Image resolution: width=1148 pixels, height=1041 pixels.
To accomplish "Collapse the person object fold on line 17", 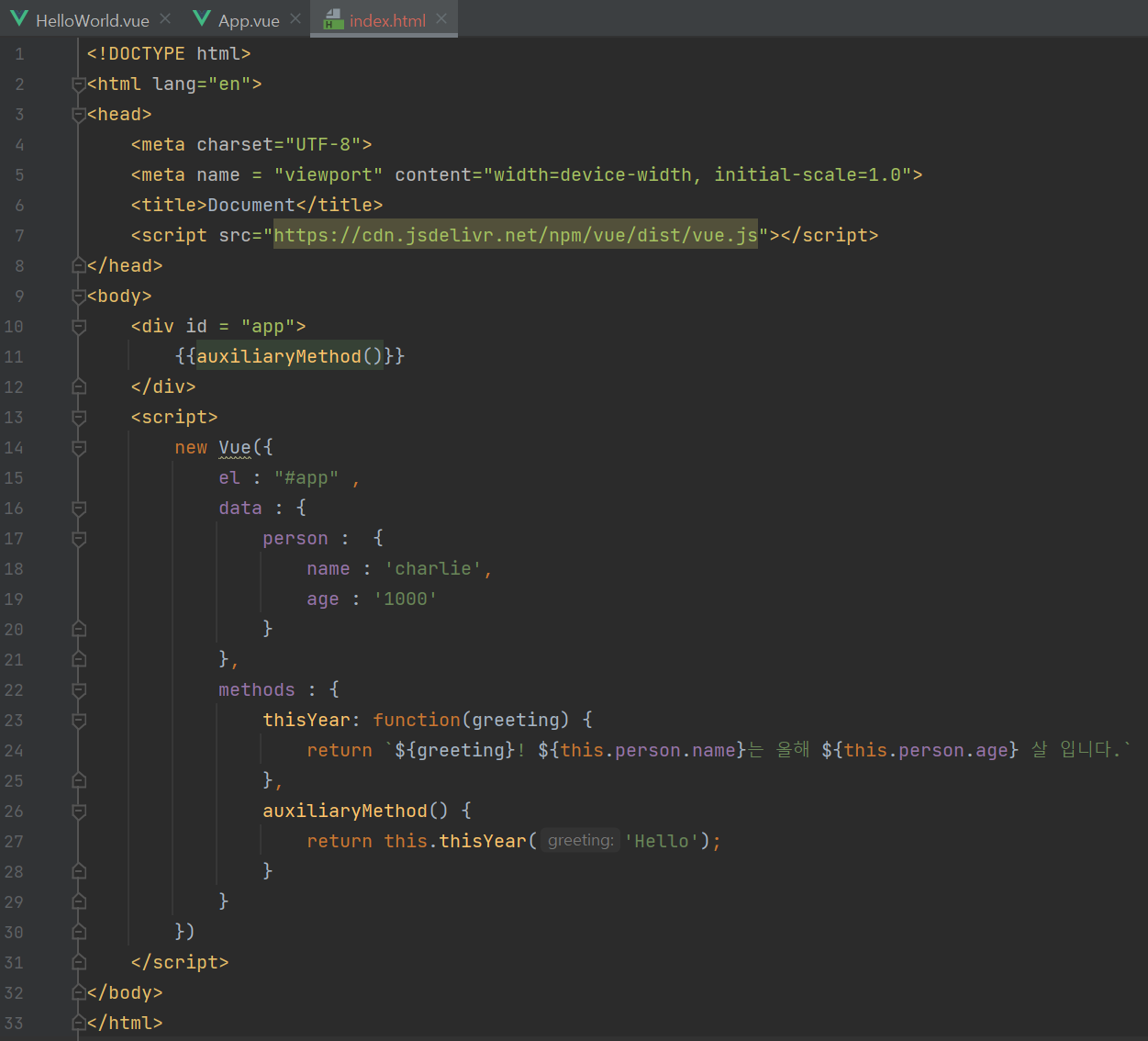I will pyautogui.click(x=79, y=539).
